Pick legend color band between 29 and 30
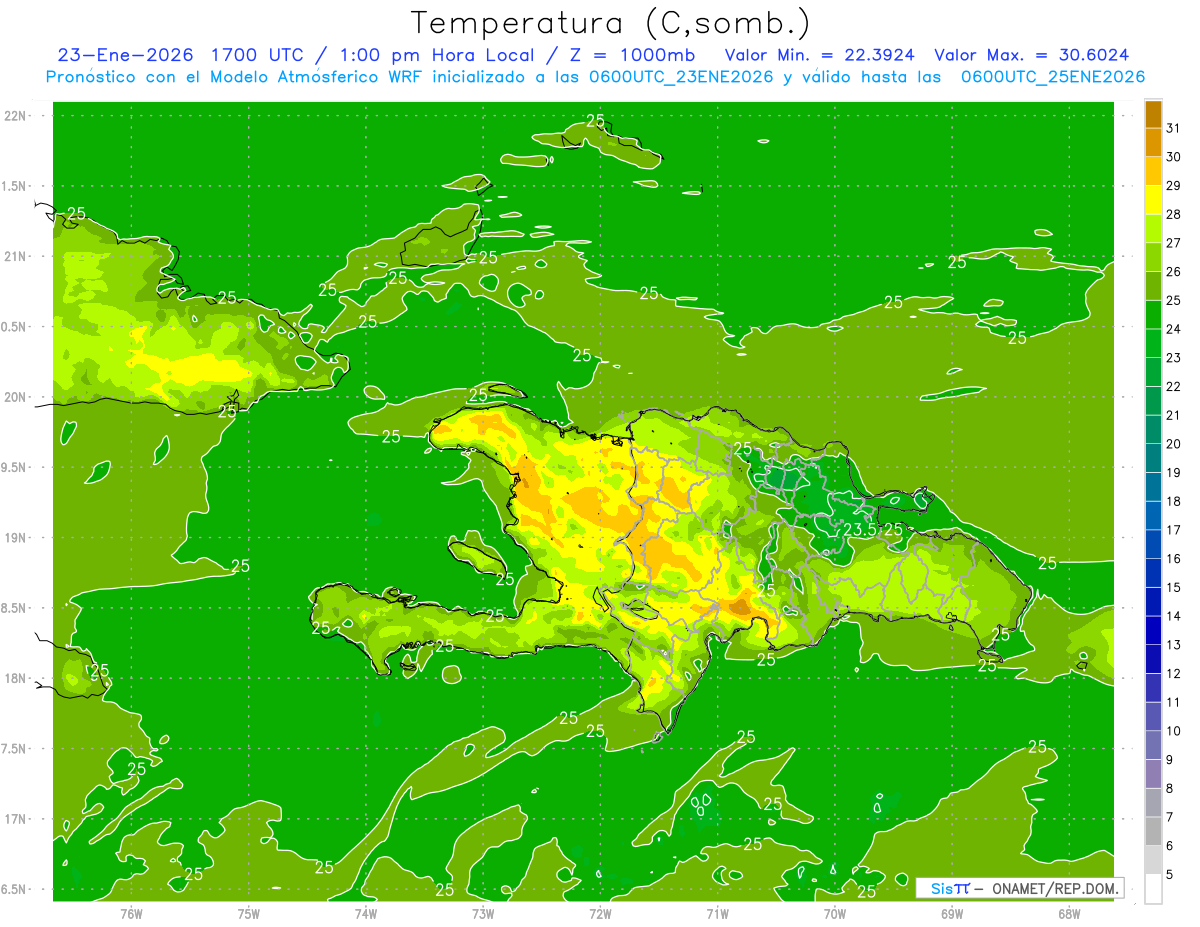Viewport: 1200px width, 927px height. click(x=1153, y=172)
